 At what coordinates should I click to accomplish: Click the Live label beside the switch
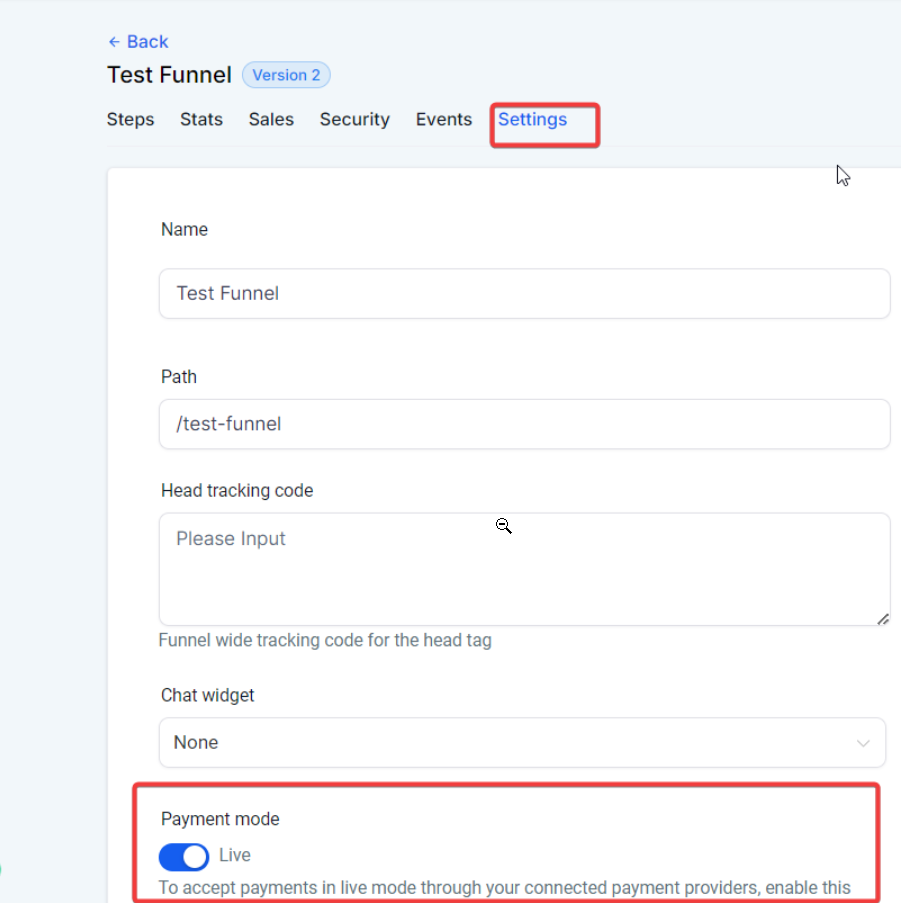click(235, 856)
